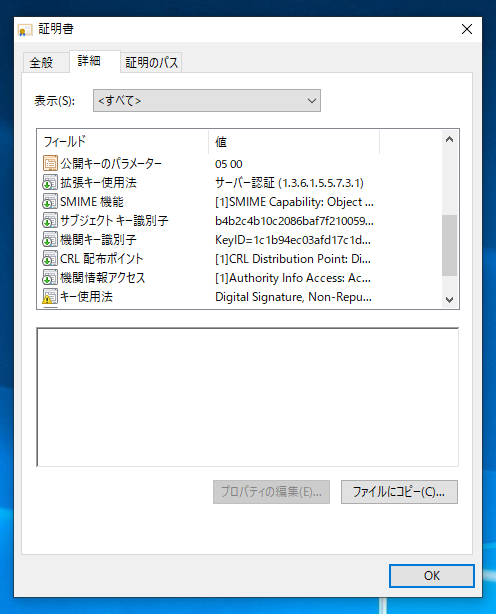Click the value Digital Signature, Non-Repu...

(x=293, y=297)
